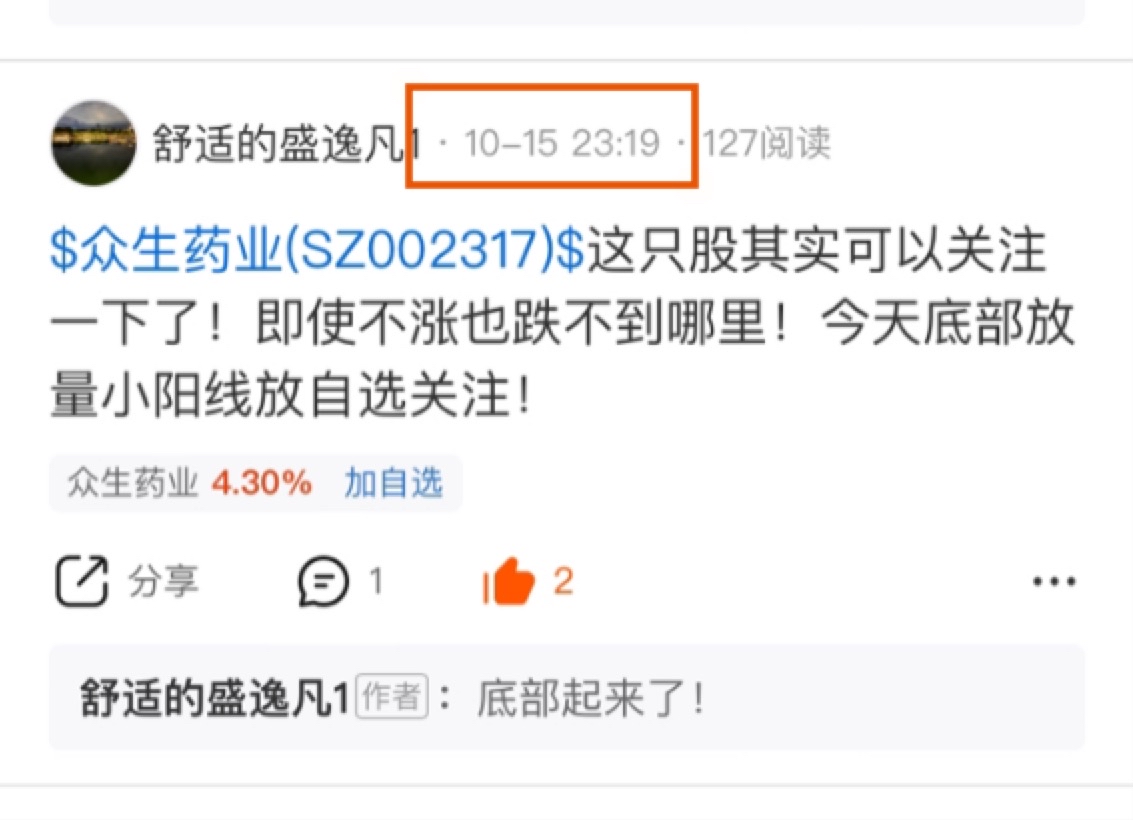
Task: Open commenter name 舒适的盛逸凡1 in reply box
Action: click(x=215, y=699)
